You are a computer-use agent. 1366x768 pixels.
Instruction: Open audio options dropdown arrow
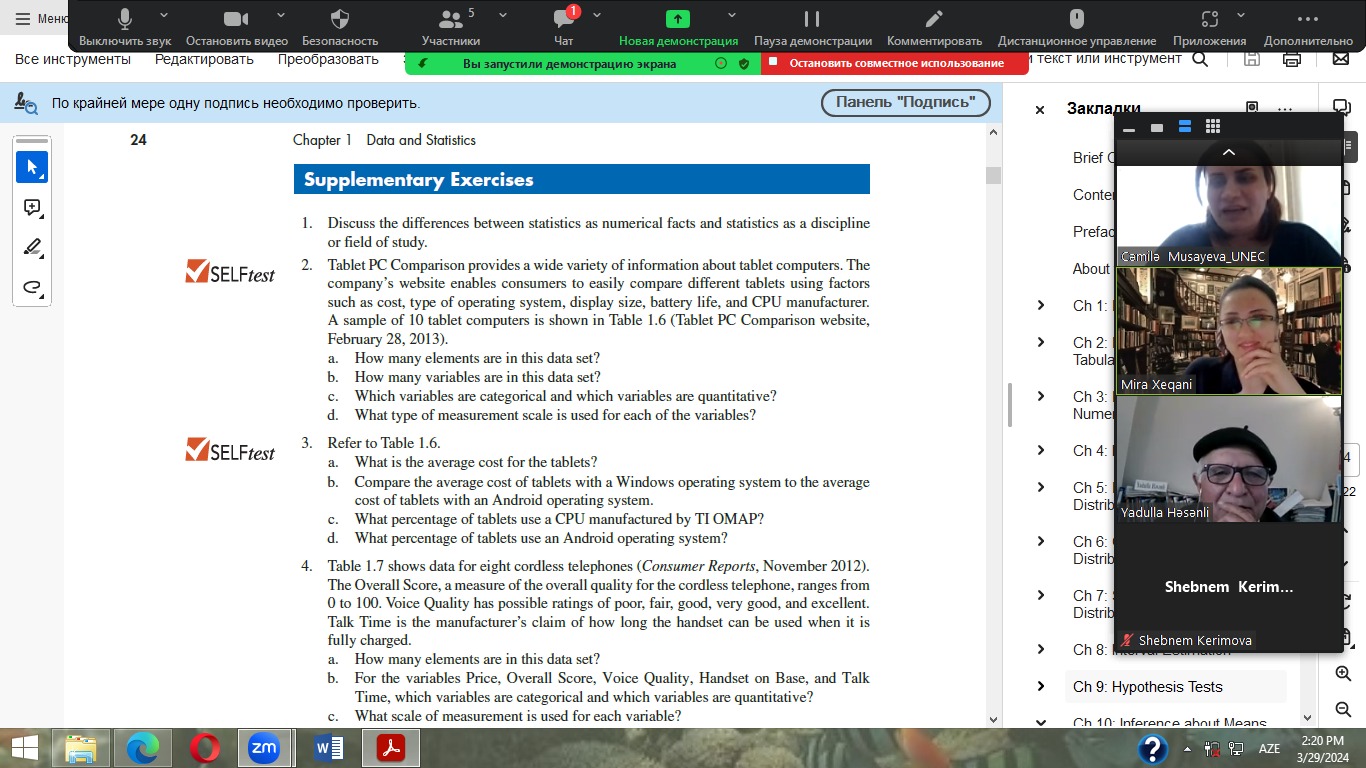point(165,15)
